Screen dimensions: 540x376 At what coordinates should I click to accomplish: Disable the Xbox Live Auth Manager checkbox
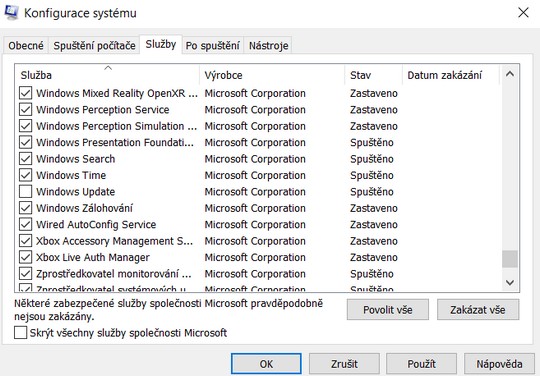[x=25, y=257]
